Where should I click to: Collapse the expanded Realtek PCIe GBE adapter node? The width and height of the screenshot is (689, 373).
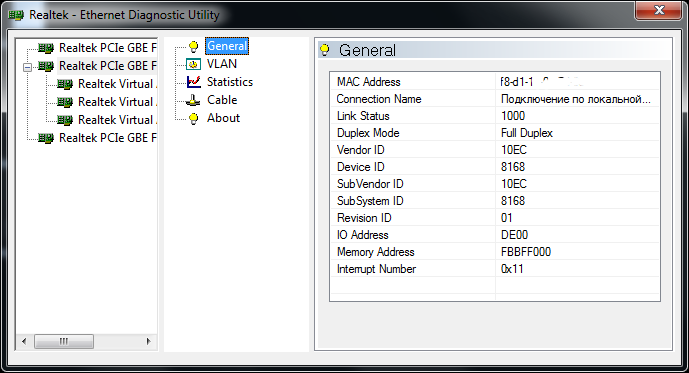click(27, 67)
